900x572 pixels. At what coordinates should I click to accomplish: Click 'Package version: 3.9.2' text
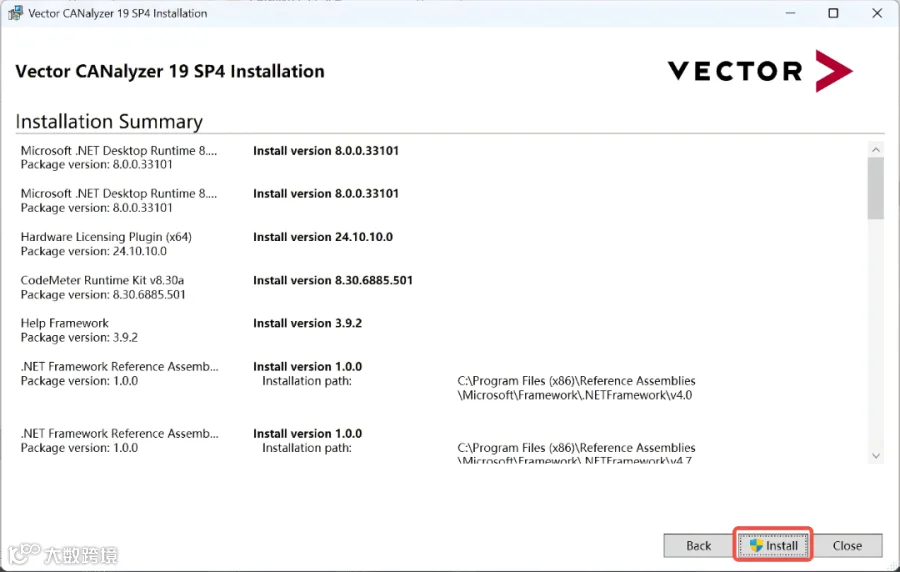click(x=79, y=338)
